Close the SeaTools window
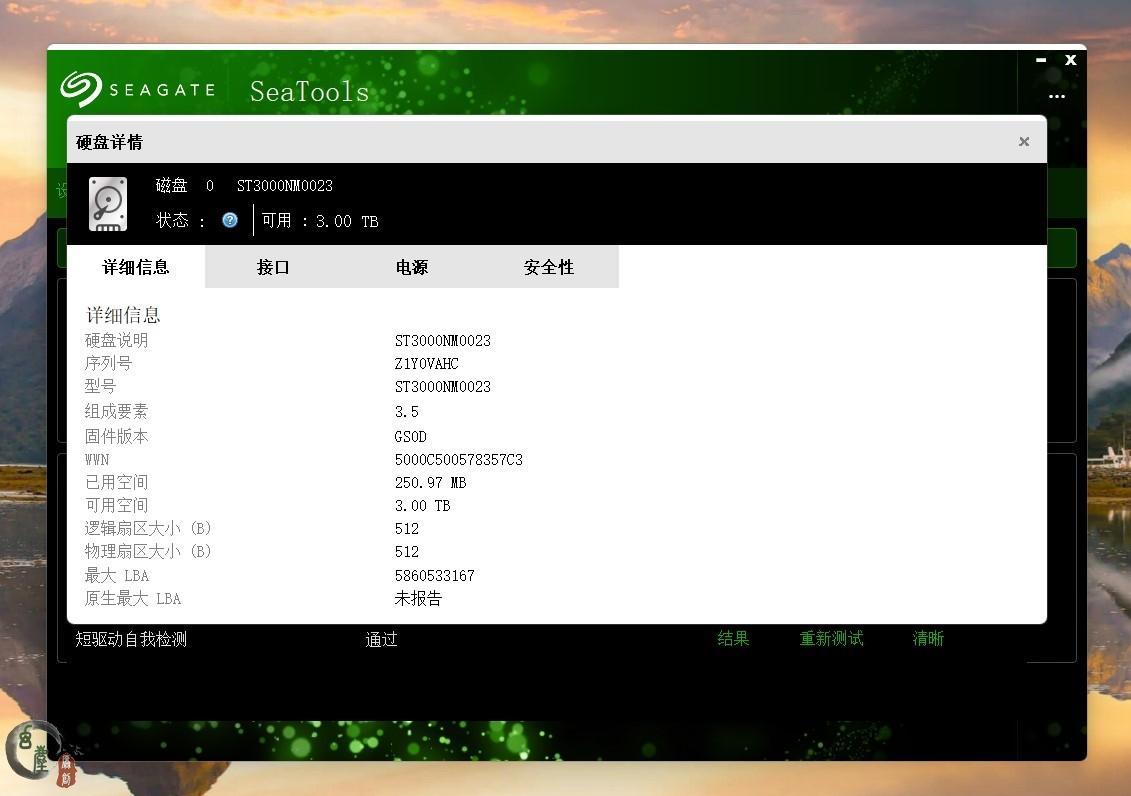 (1070, 61)
